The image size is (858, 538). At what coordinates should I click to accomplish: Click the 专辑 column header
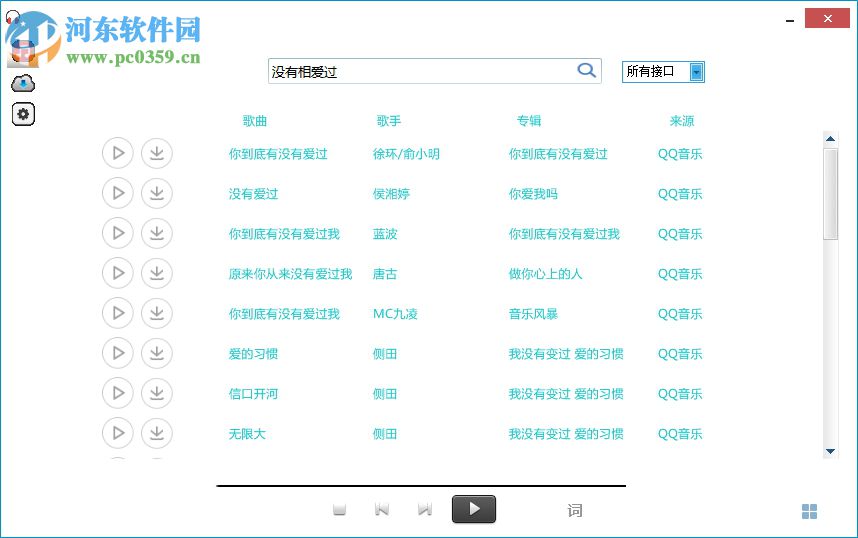pos(529,120)
